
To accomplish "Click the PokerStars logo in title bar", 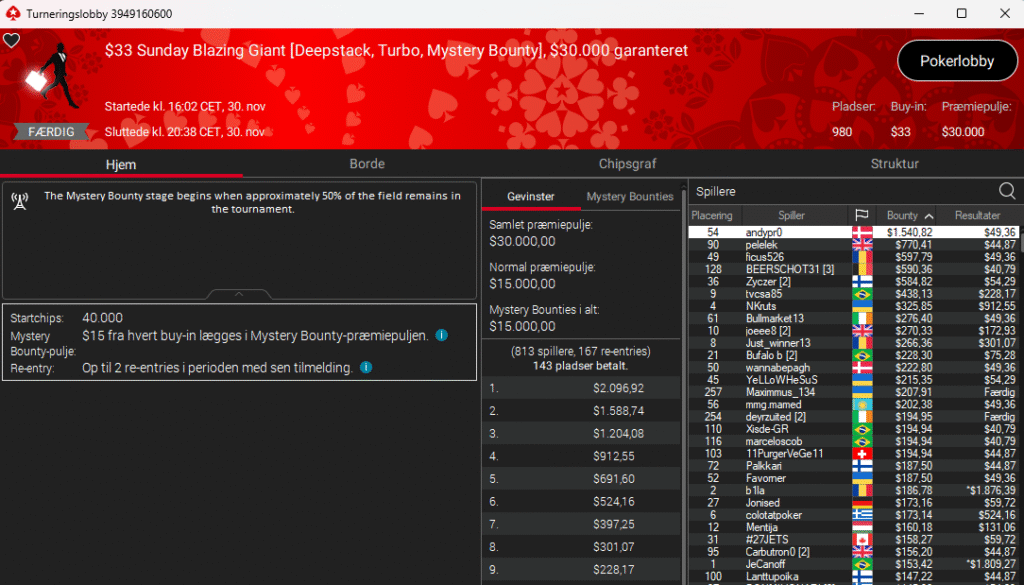I will [12, 13].
